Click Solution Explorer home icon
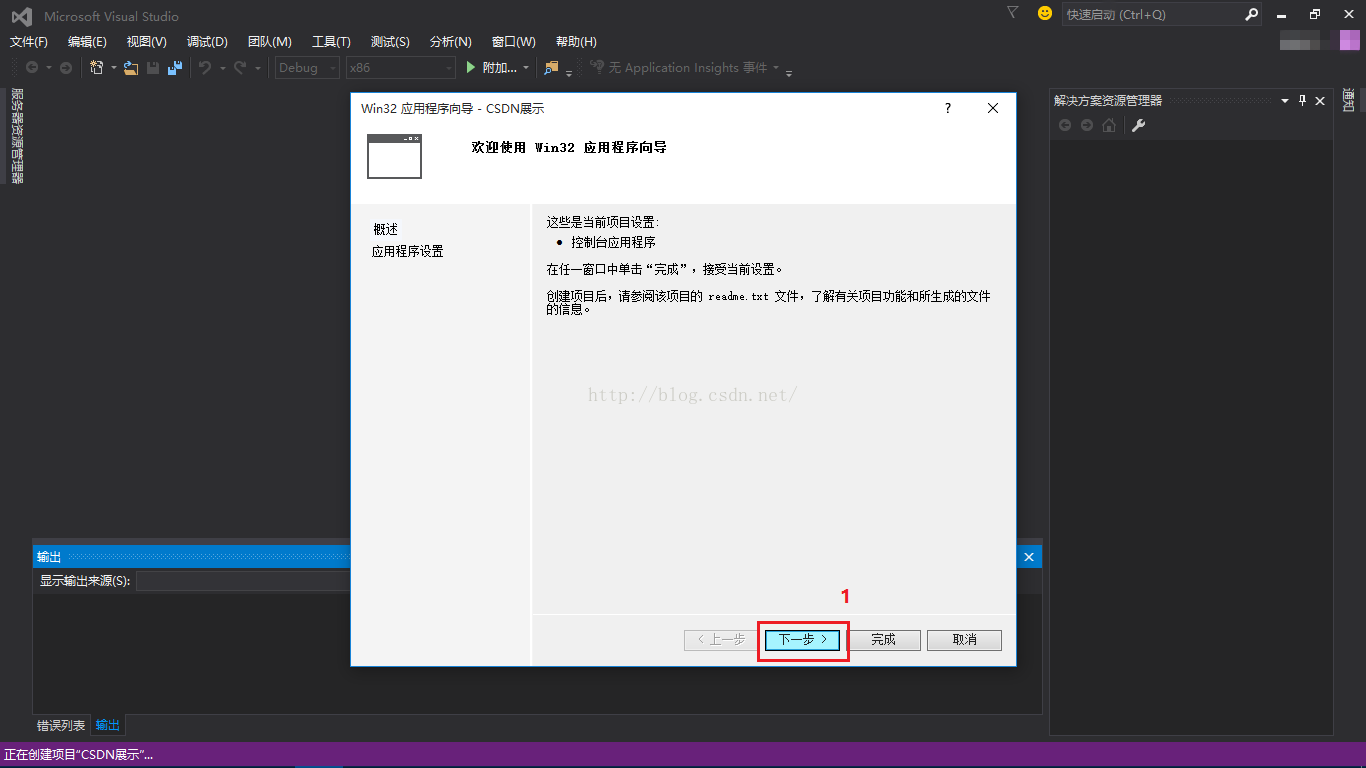 tap(1109, 125)
